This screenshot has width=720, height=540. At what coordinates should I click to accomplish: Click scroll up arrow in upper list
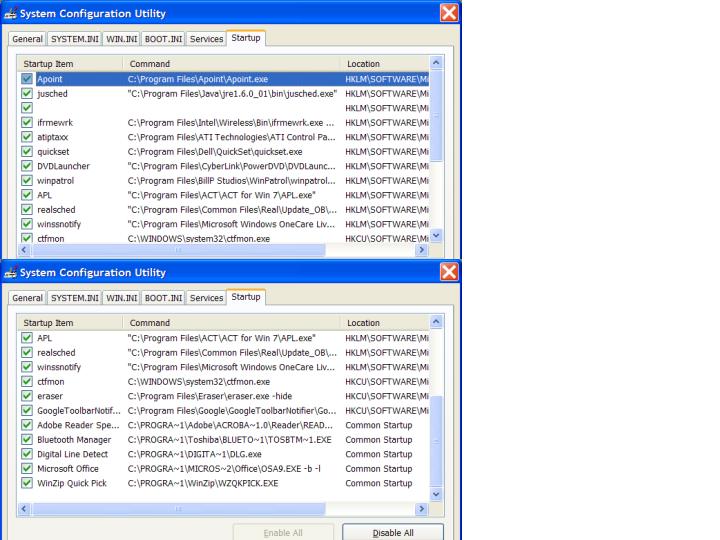(436, 62)
